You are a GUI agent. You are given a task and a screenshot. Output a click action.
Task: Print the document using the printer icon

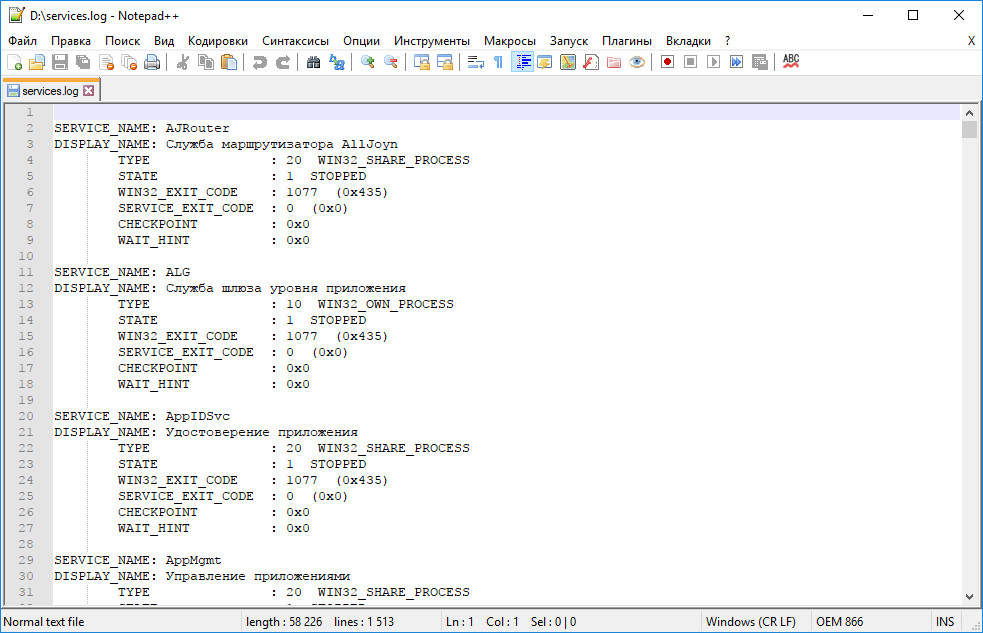(x=152, y=62)
